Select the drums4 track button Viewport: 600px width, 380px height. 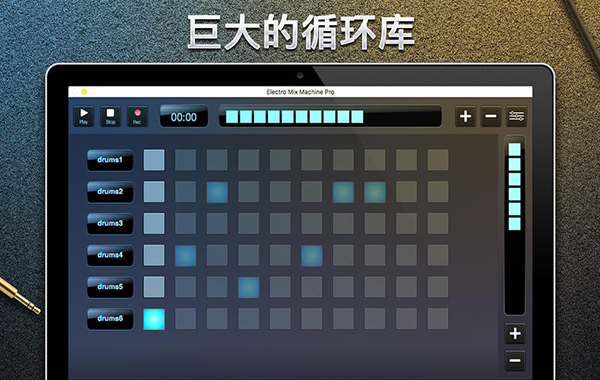pyautogui.click(x=110, y=255)
